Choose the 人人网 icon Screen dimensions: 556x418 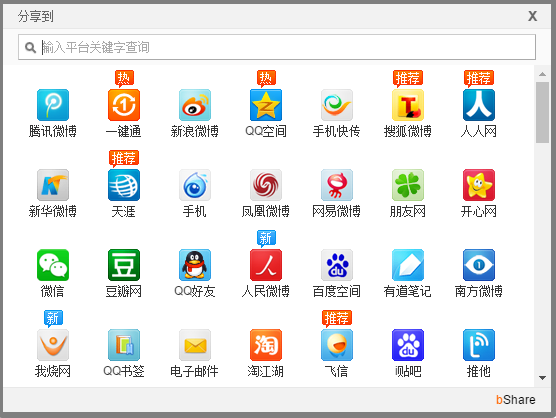point(479,105)
